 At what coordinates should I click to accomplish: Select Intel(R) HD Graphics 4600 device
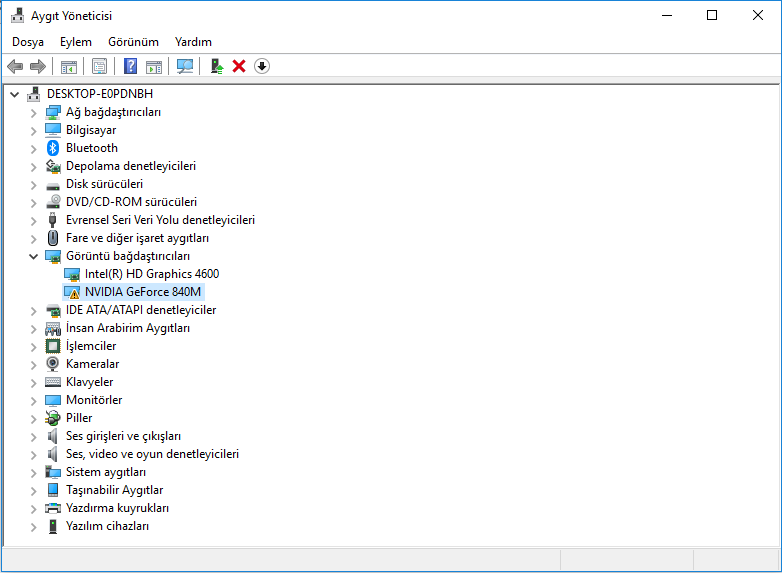click(x=152, y=274)
